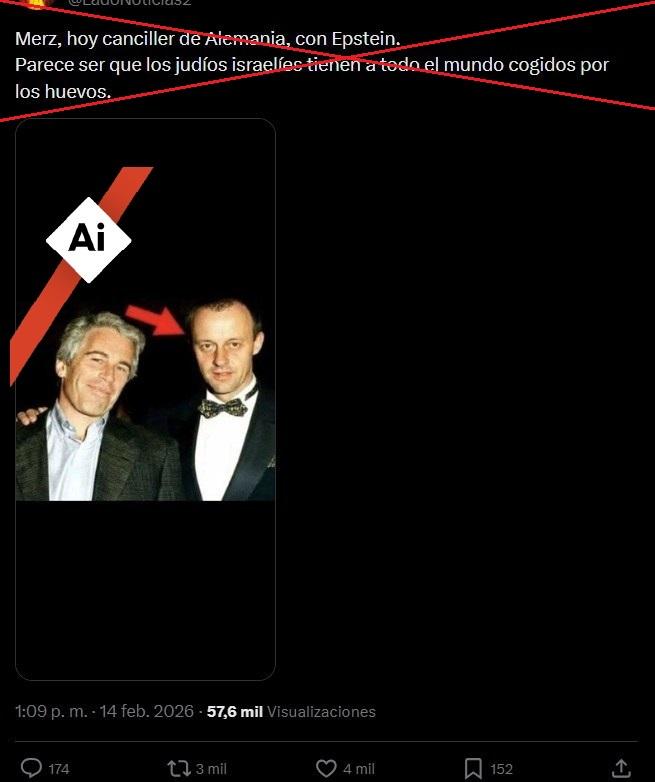Open the 57,6 mil Visualizaciones stats
Image resolution: width=655 pixels, height=782 pixels.
click(291, 711)
